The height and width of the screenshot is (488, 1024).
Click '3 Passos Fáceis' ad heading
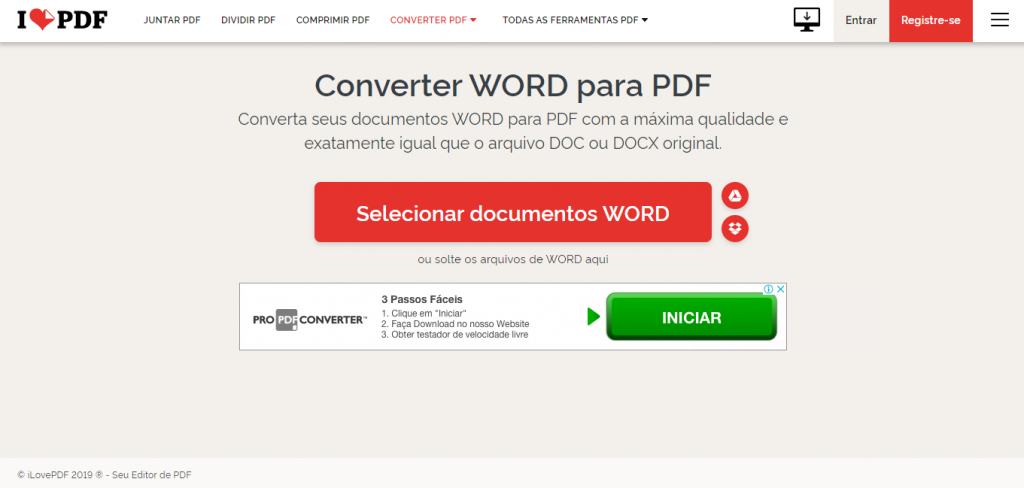(x=422, y=299)
